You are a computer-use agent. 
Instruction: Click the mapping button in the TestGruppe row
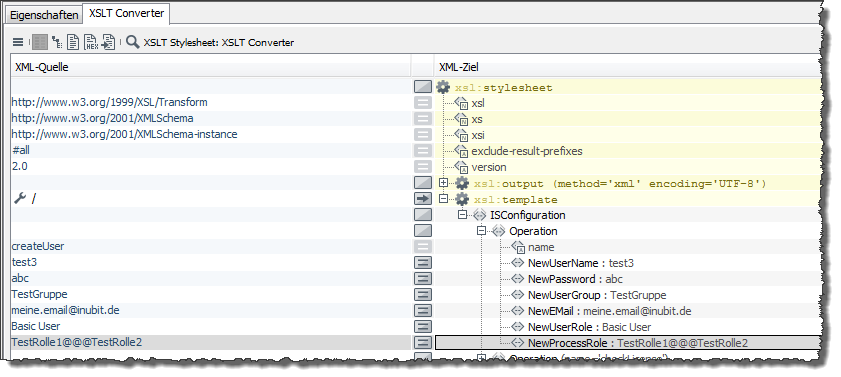point(423,295)
